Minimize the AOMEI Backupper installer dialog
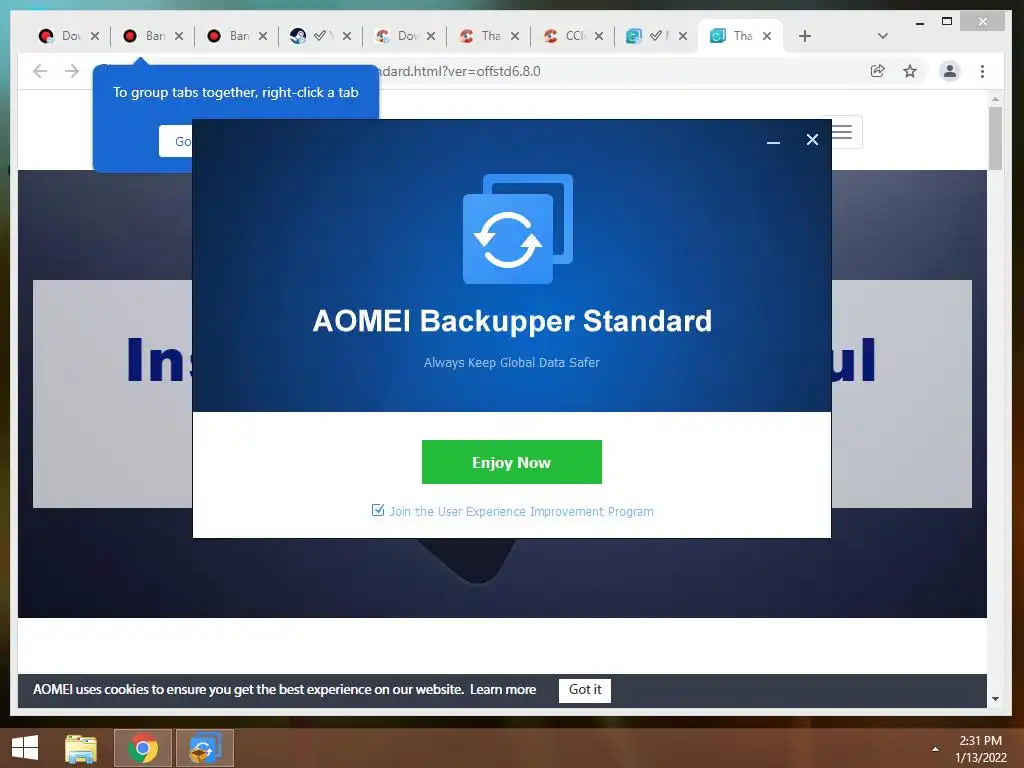Screen dimensions: 1024x768 pos(773,140)
